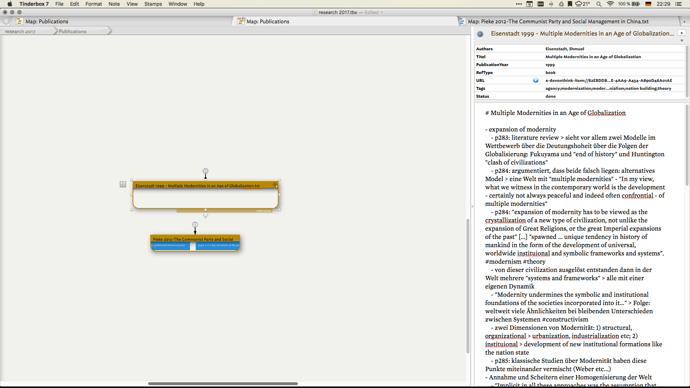Screen dimensions: 690x388
Task: Go to research 2017 breadcrumb
Action: [x=20, y=31]
